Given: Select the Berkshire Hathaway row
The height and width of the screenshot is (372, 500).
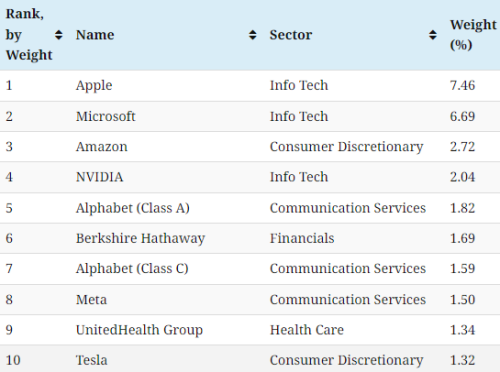Looking at the screenshot, I should coord(250,238).
